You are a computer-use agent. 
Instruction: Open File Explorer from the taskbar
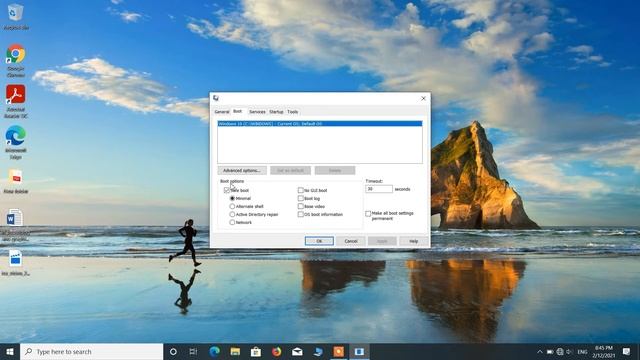(235, 351)
